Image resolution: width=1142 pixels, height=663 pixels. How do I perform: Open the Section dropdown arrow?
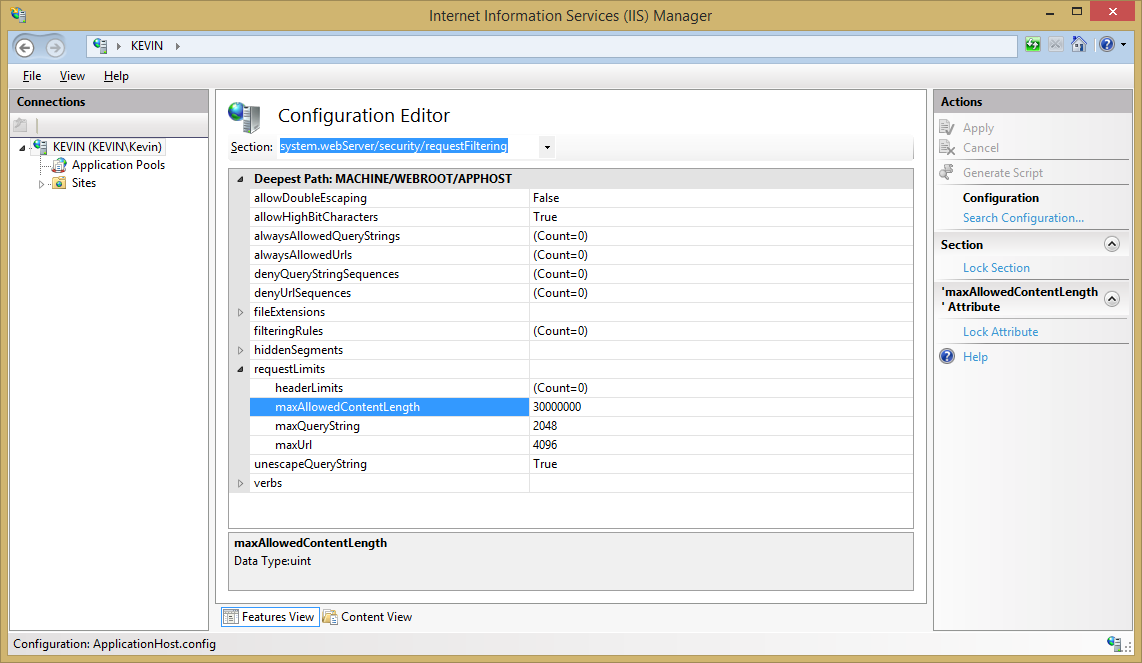(x=547, y=147)
